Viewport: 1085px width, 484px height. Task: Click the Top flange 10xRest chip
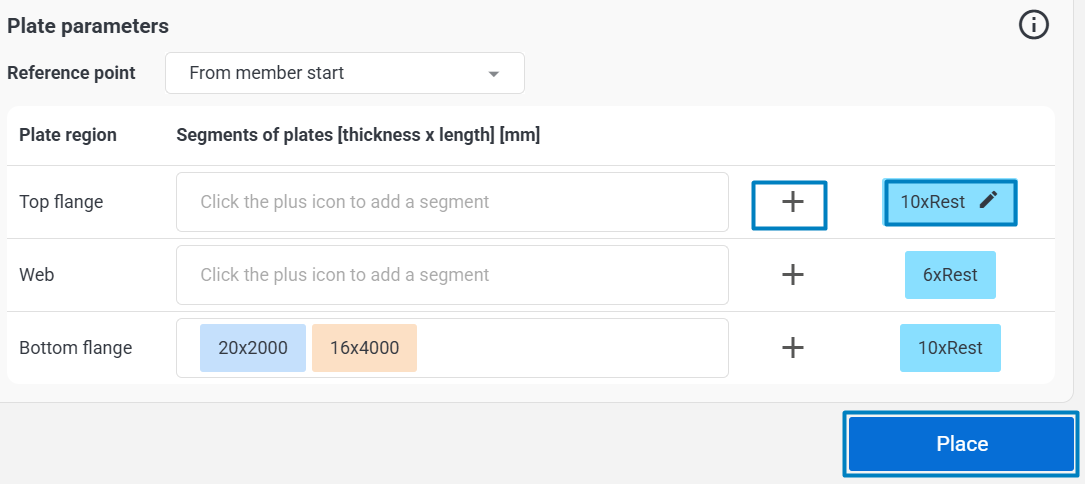pyautogui.click(x=932, y=202)
